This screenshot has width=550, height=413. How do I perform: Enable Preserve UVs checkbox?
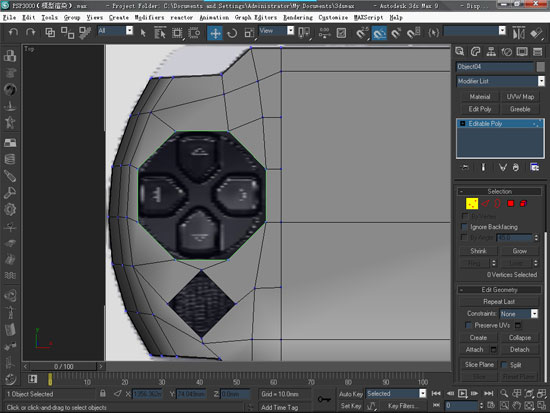coord(468,325)
